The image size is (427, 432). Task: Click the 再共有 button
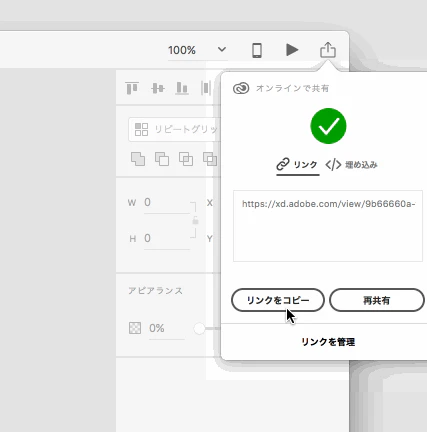(377, 300)
